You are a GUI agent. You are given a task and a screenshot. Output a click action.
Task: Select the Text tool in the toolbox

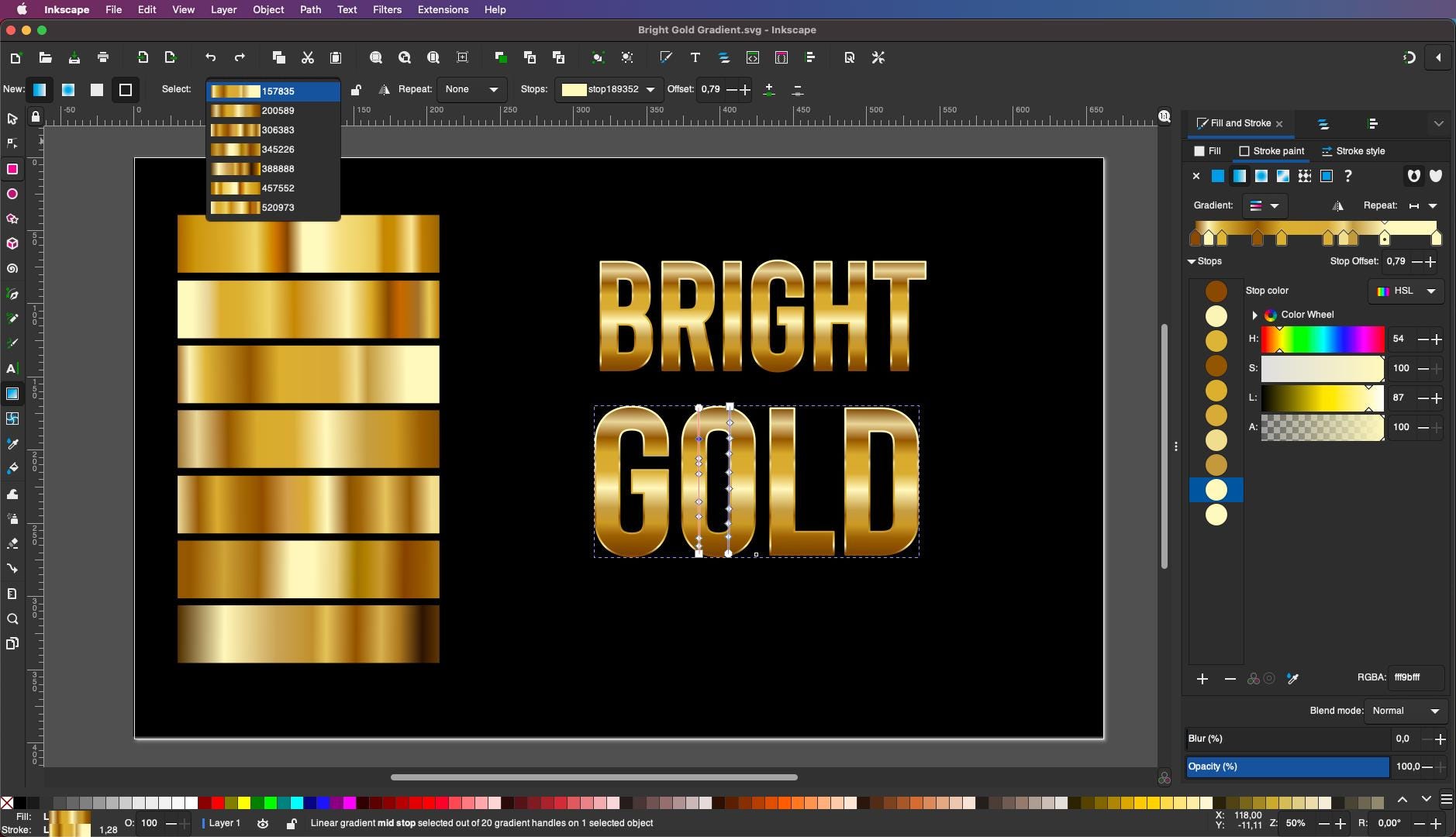12,368
